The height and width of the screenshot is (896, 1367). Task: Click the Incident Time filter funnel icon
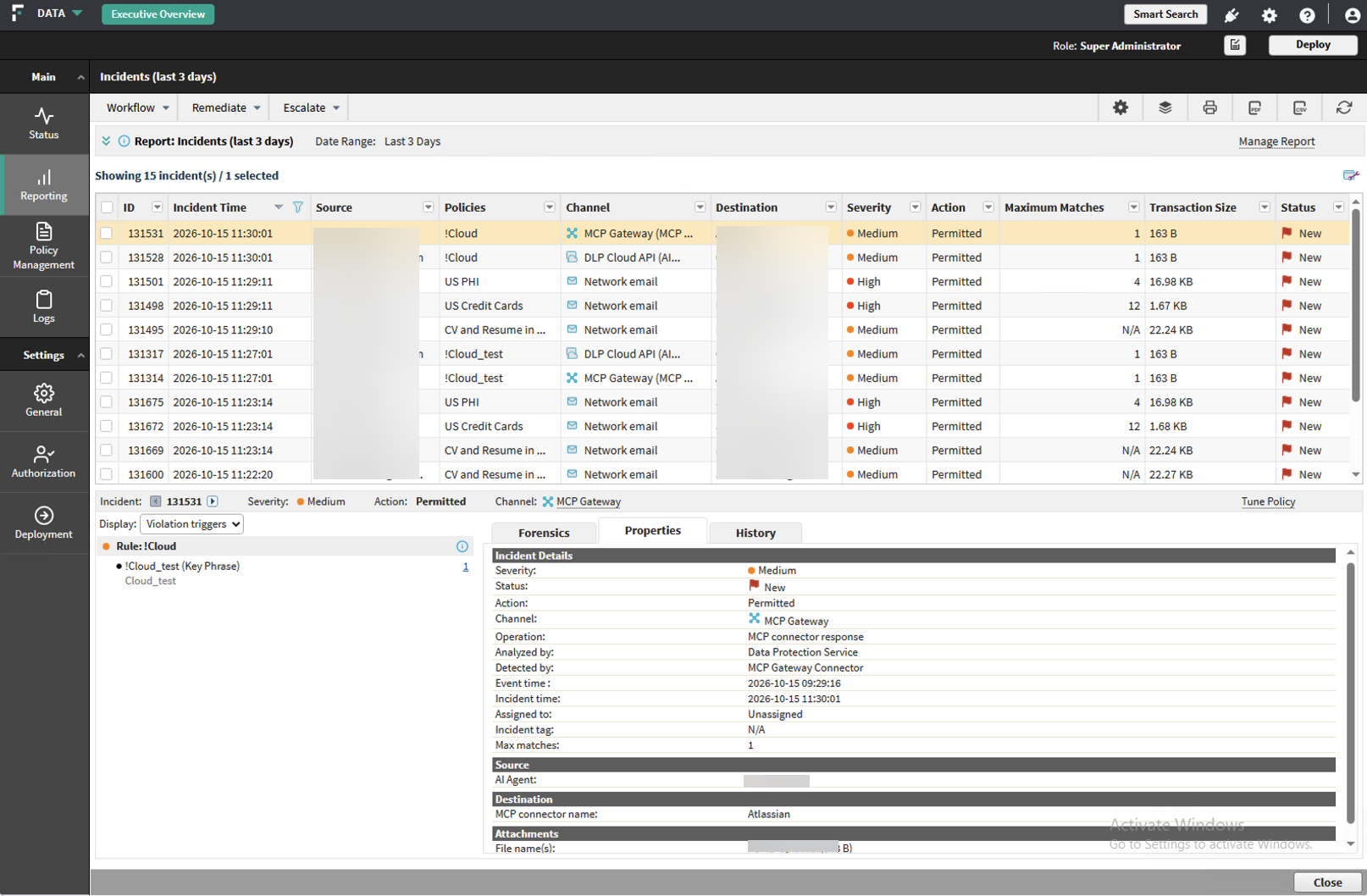297,207
